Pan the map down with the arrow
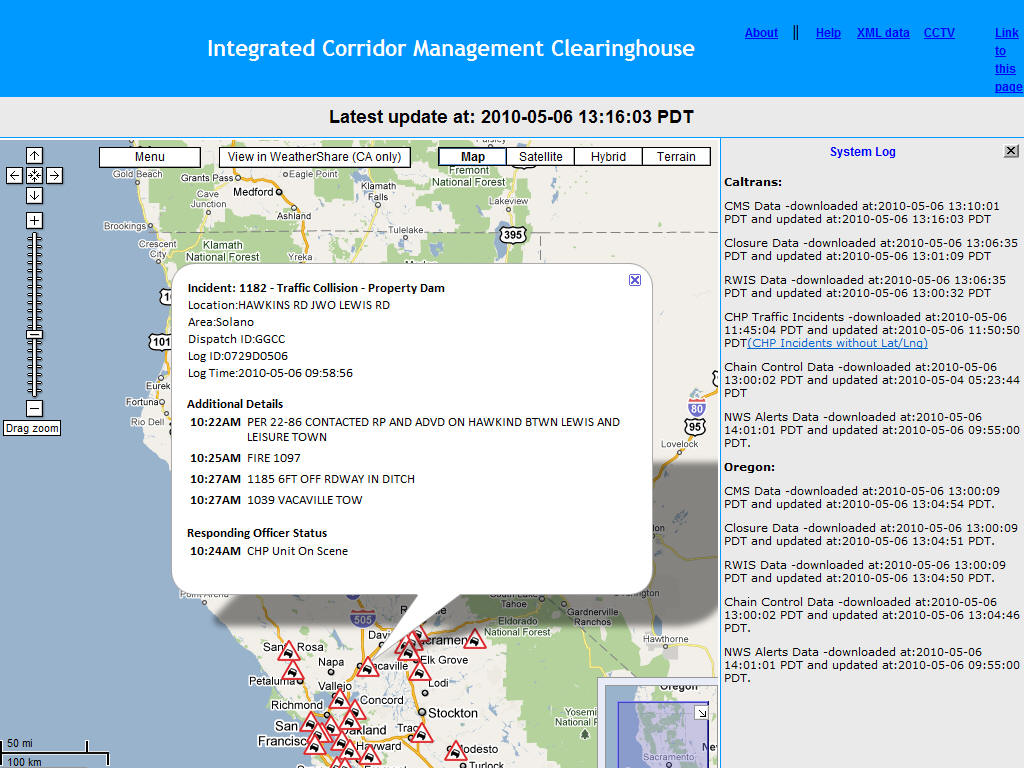 click(x=34, y=195)
